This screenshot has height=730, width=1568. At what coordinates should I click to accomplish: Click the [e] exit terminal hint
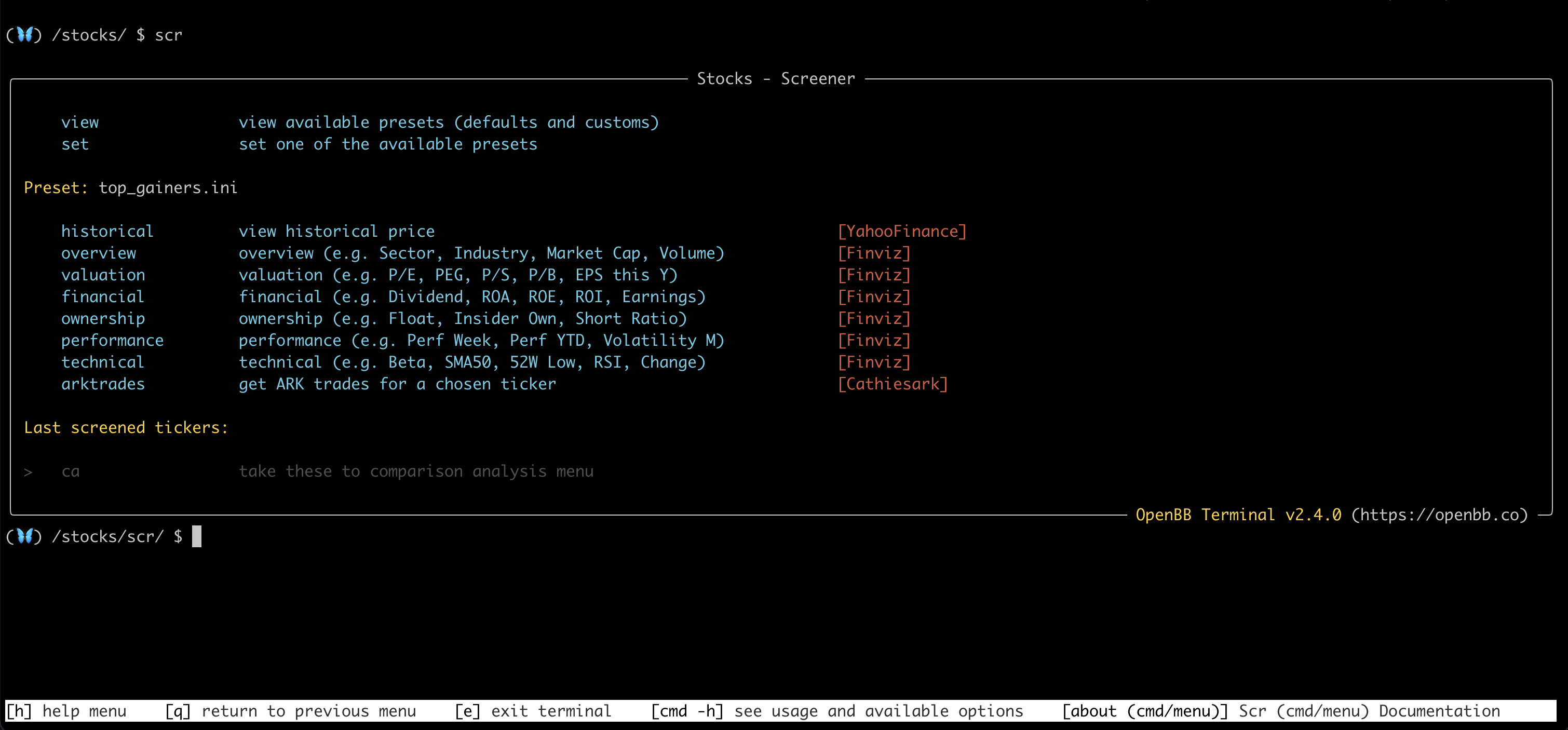pyautogui.click(x=533, y=711)
